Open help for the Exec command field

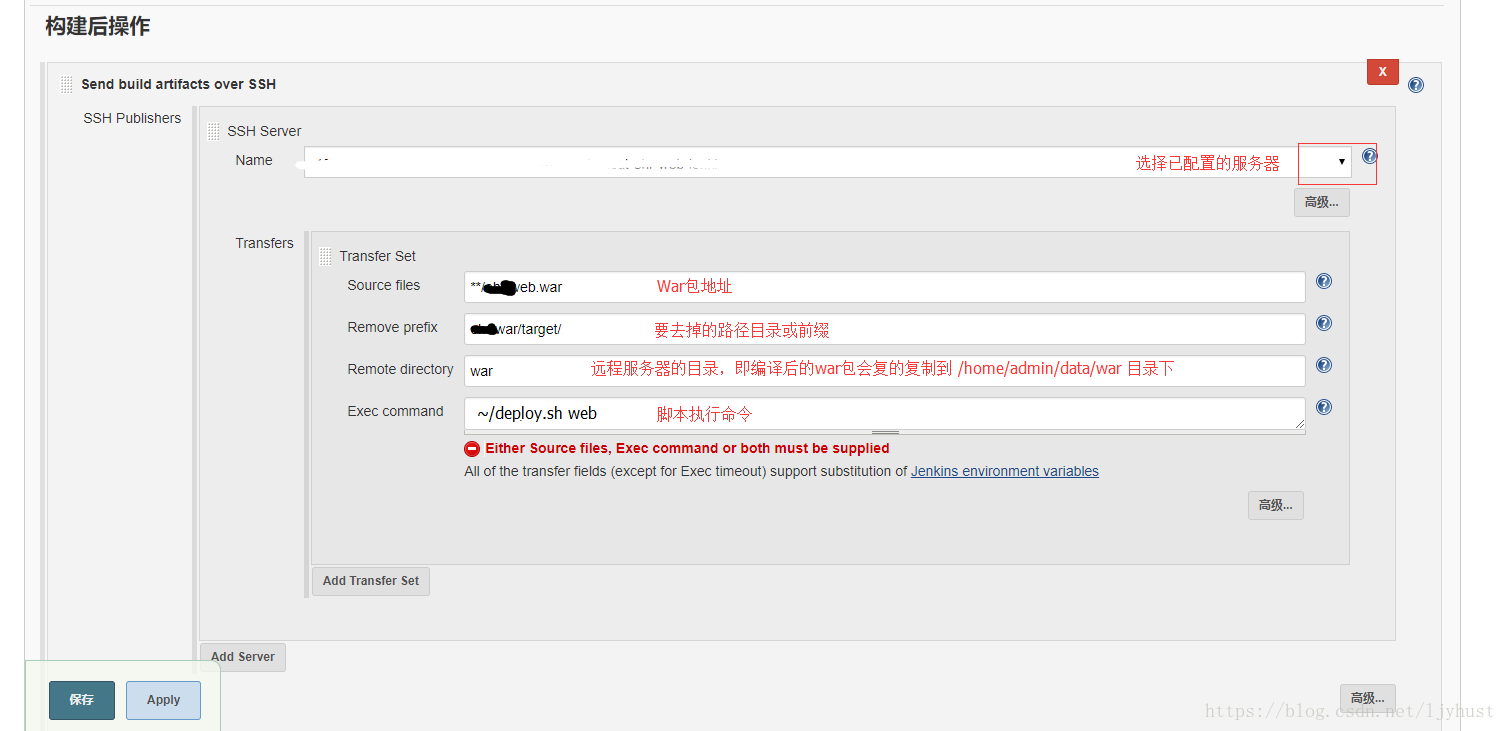1323,407
